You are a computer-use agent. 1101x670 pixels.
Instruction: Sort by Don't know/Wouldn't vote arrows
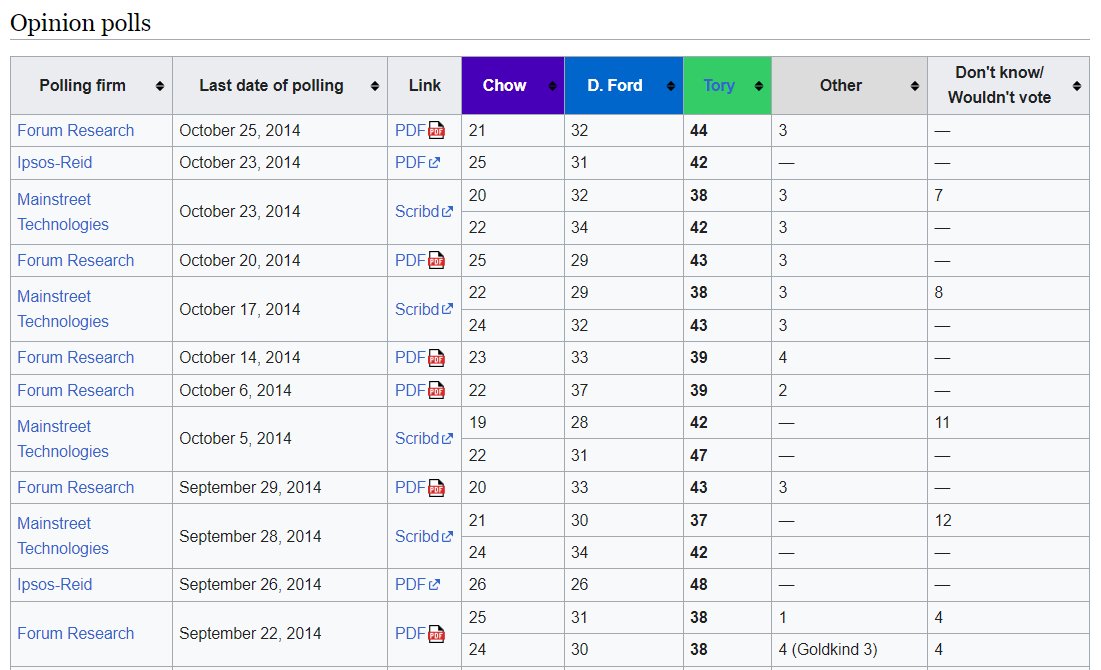[x=1077, y=86]
